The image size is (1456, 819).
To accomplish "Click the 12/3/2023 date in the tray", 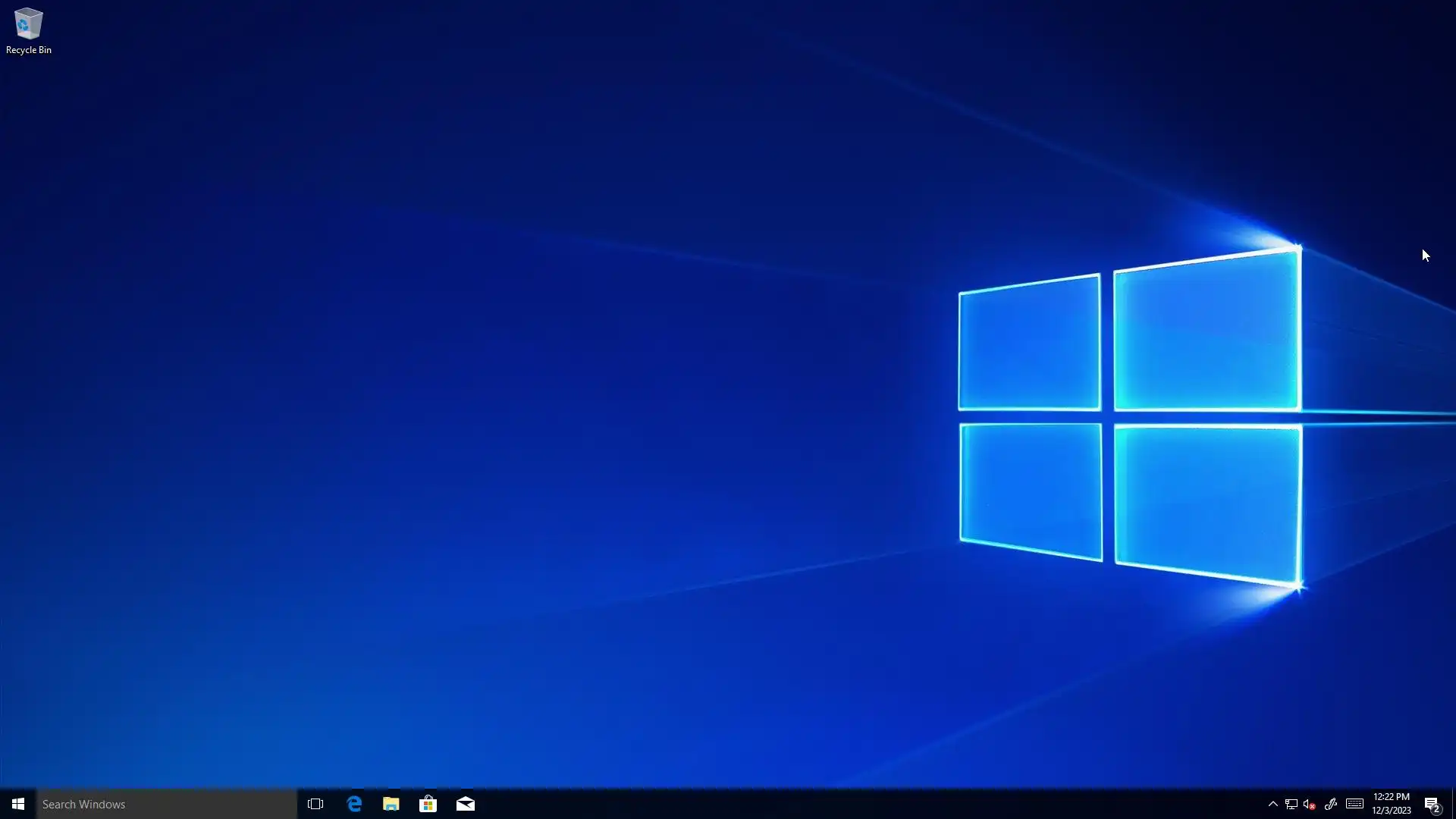I will click(1391, 811).
